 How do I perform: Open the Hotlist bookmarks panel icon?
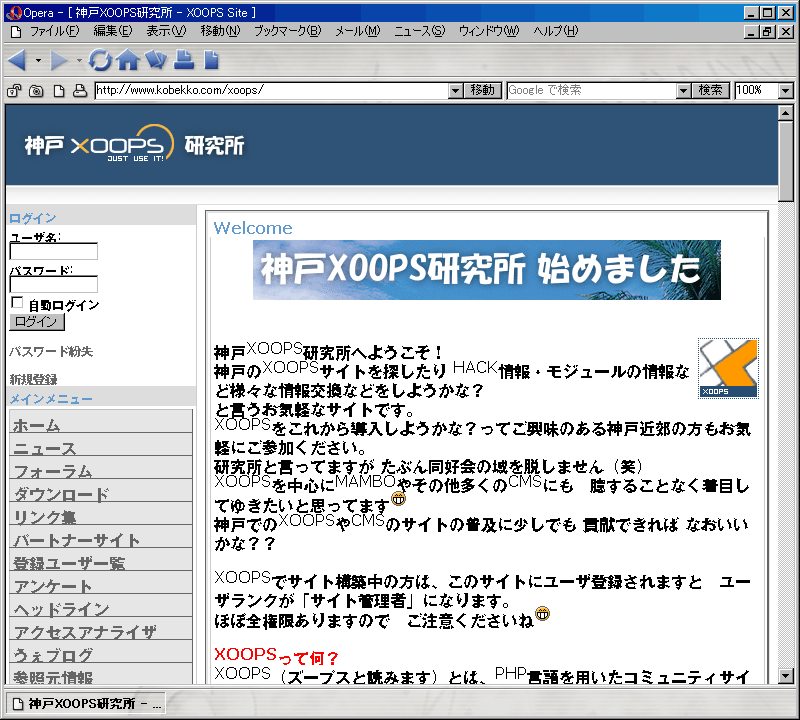tap(156, 60)
